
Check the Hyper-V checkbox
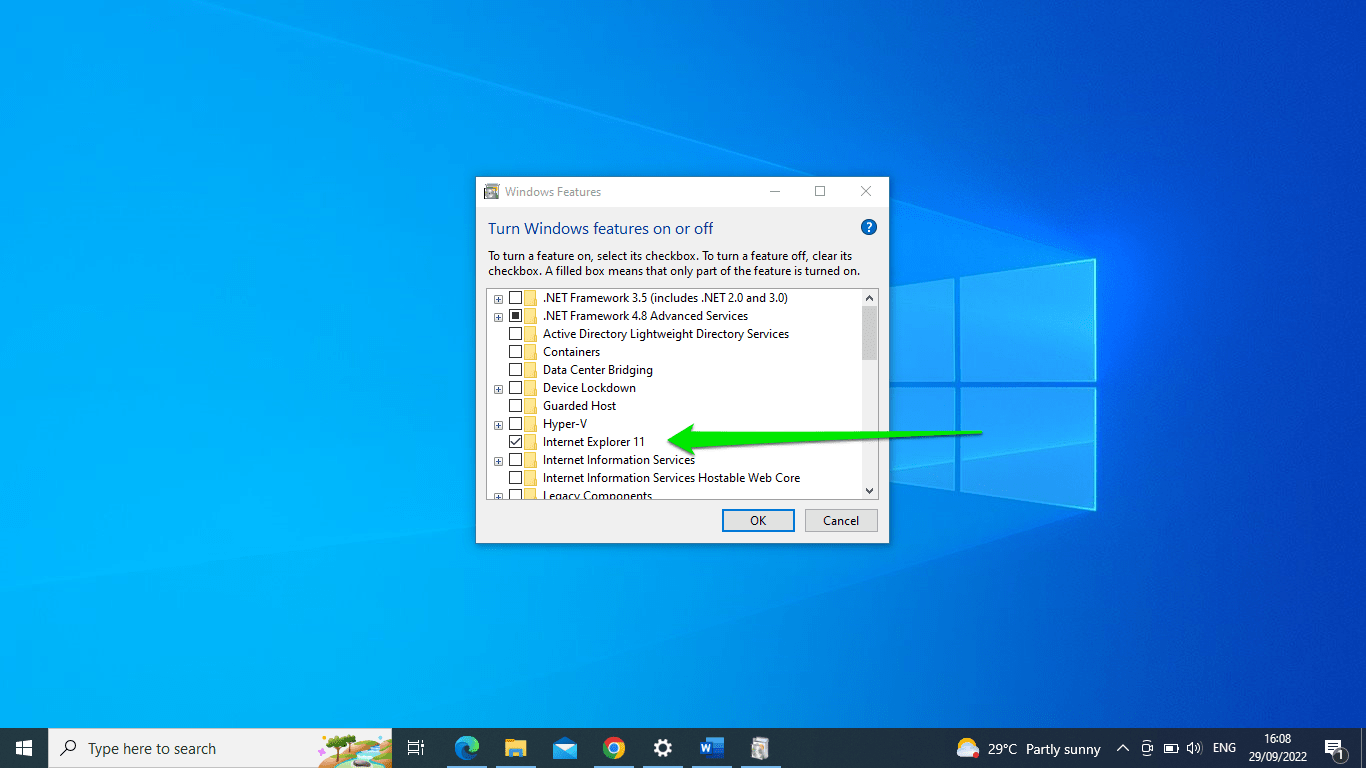(x=515, y=423)
